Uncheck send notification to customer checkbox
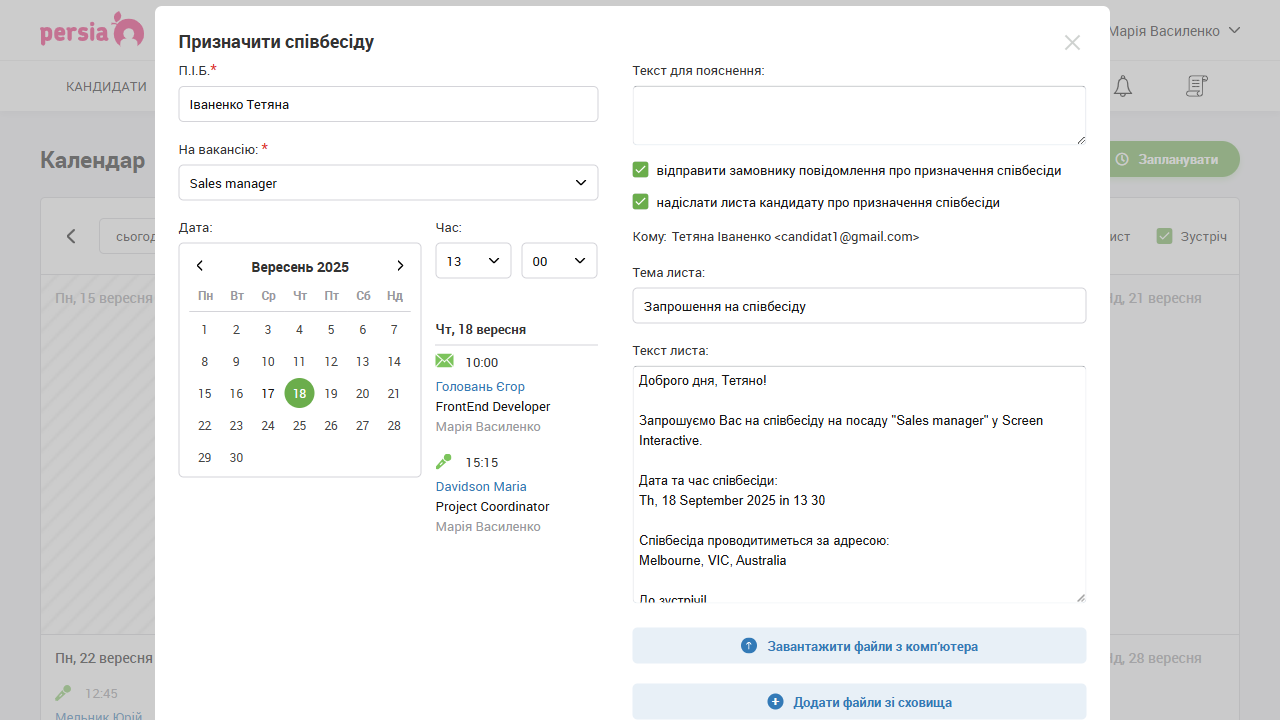 641,170
